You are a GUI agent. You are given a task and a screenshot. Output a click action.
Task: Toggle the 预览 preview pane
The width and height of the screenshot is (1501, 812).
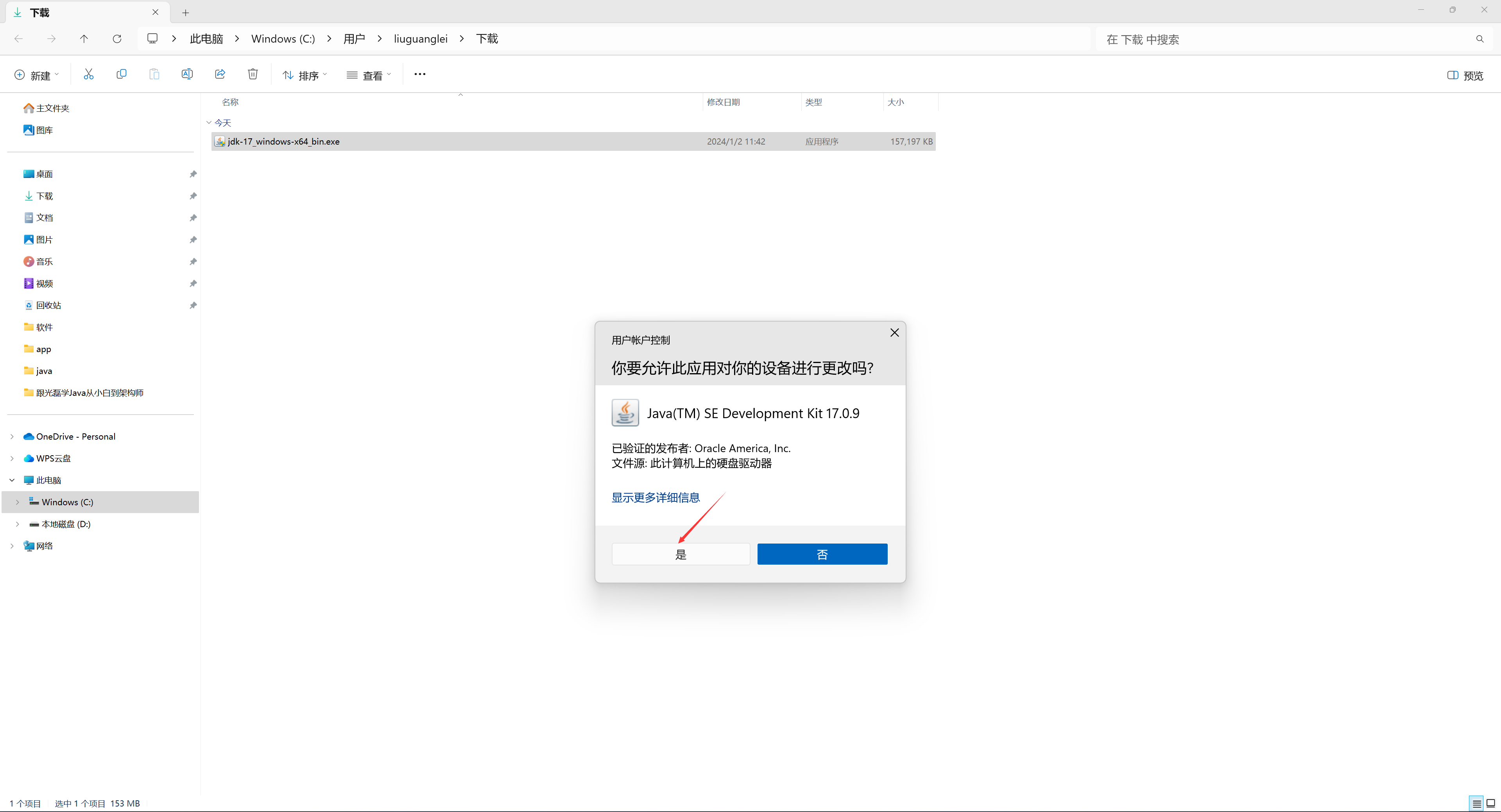point(1465,75)
